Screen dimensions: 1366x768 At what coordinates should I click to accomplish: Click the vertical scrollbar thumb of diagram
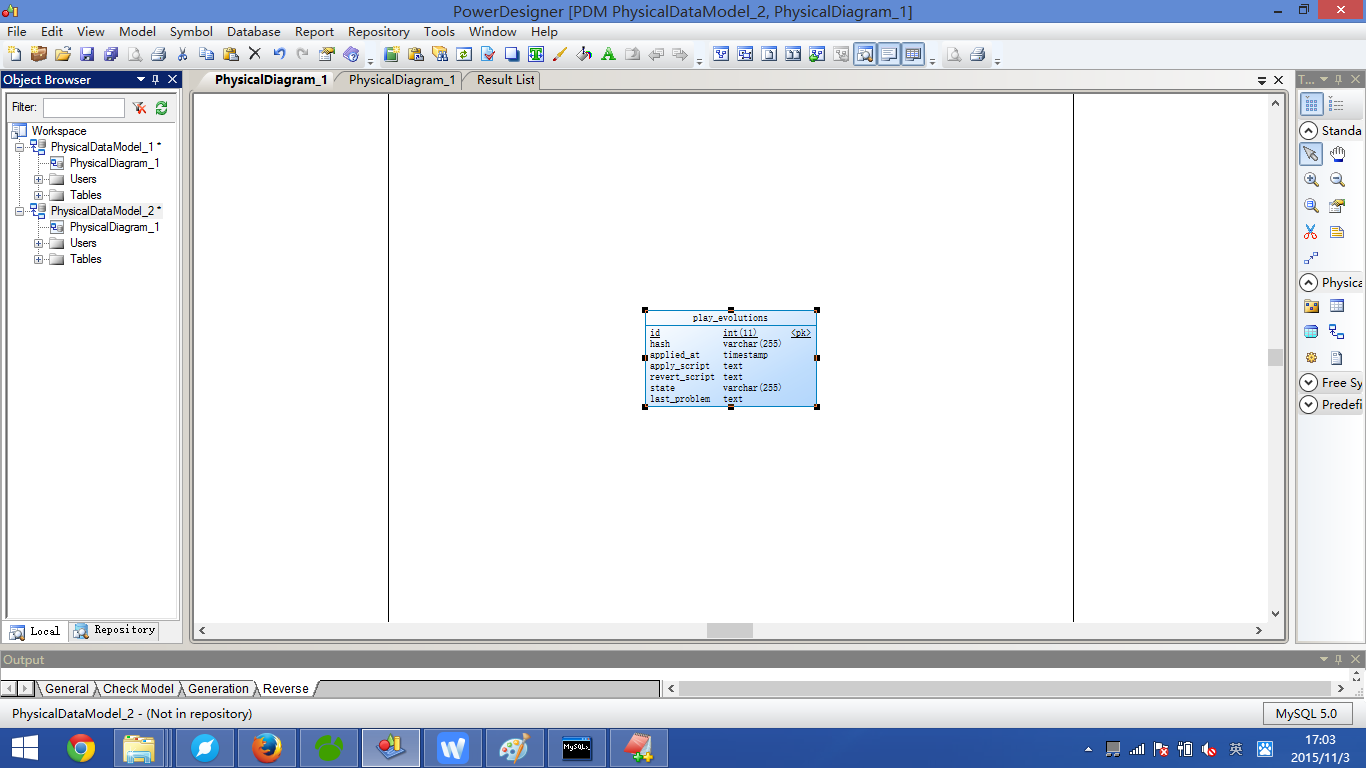[1275, 357]
